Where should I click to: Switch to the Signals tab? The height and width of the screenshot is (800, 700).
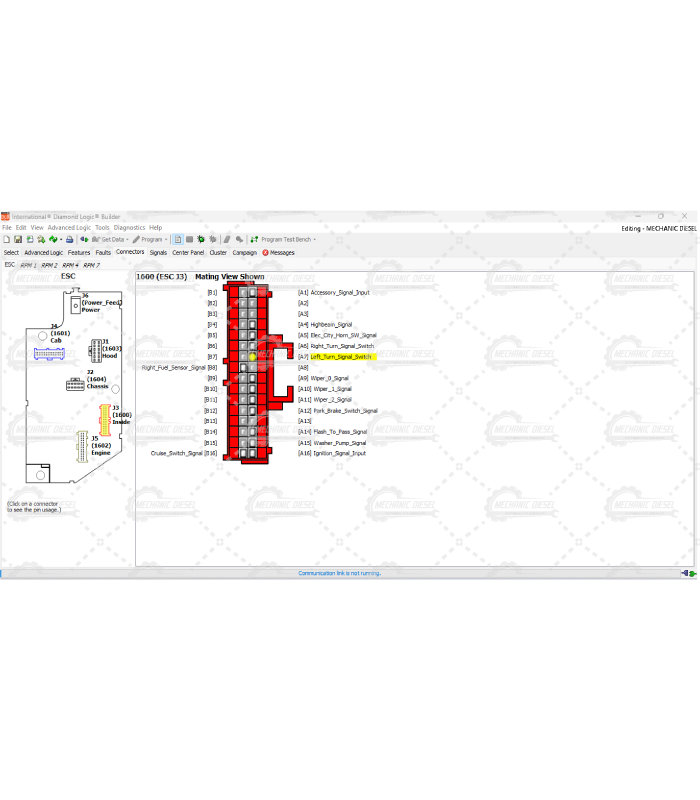158,253
